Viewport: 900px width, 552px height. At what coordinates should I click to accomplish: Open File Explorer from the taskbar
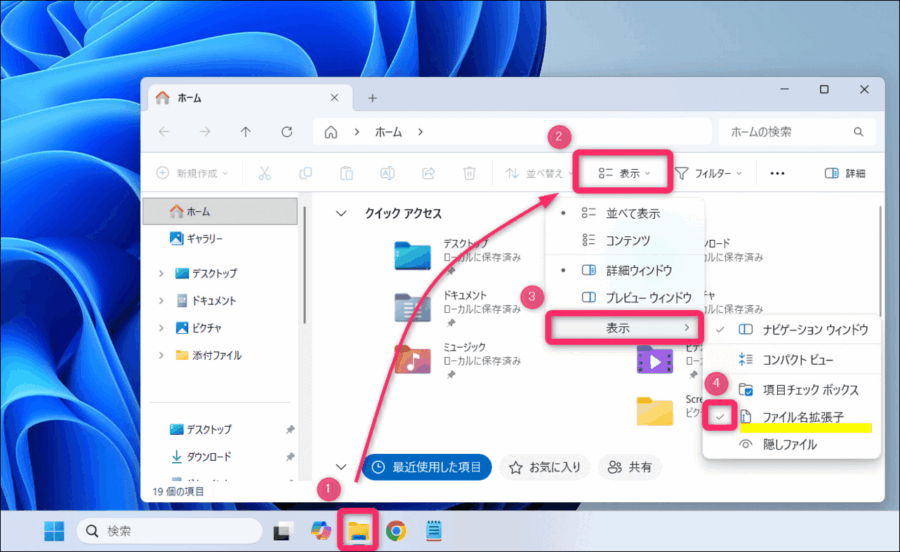(x=358, y=531)
